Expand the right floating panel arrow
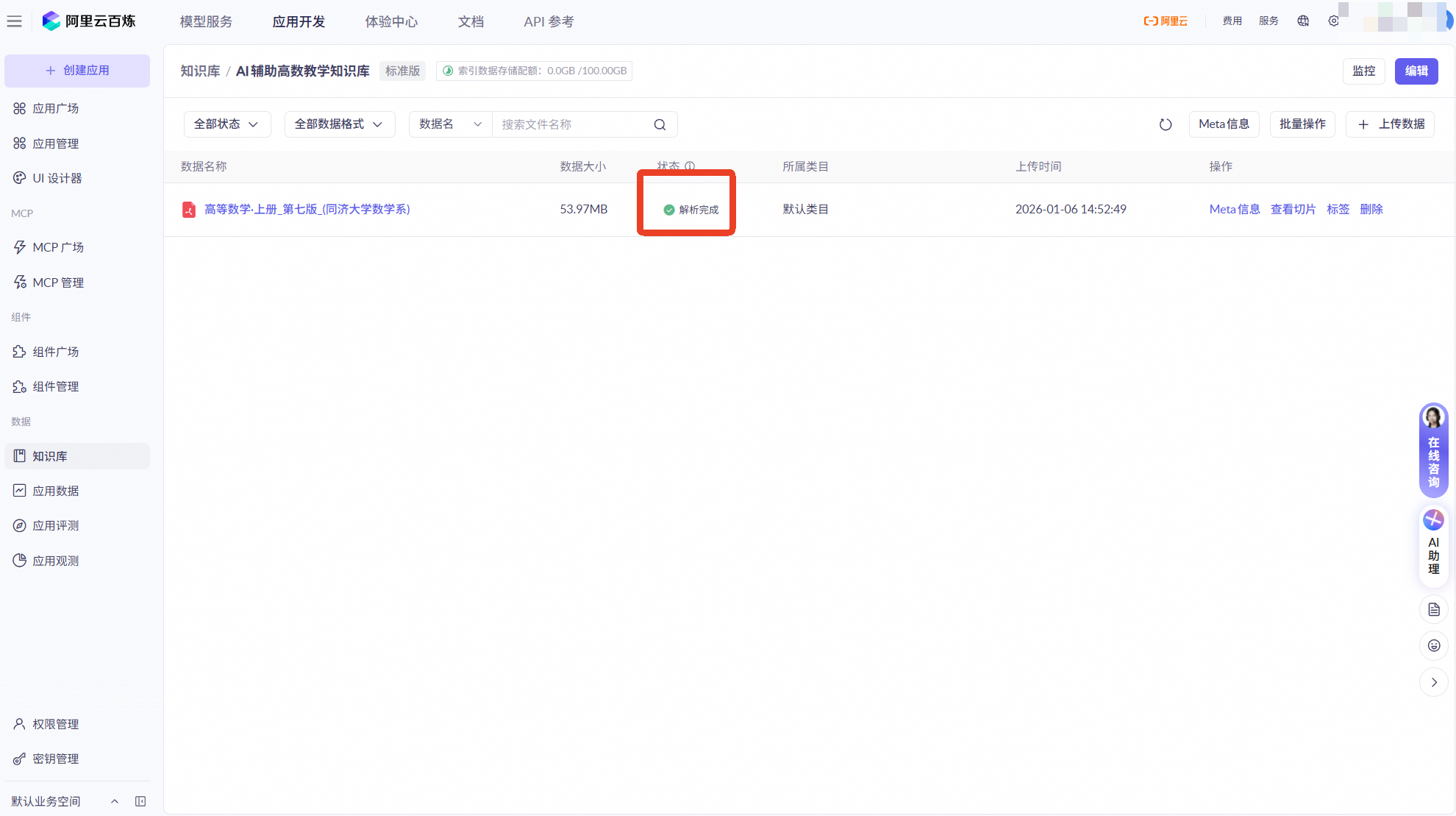The image size is (1456, 816). coord(1433,682)
